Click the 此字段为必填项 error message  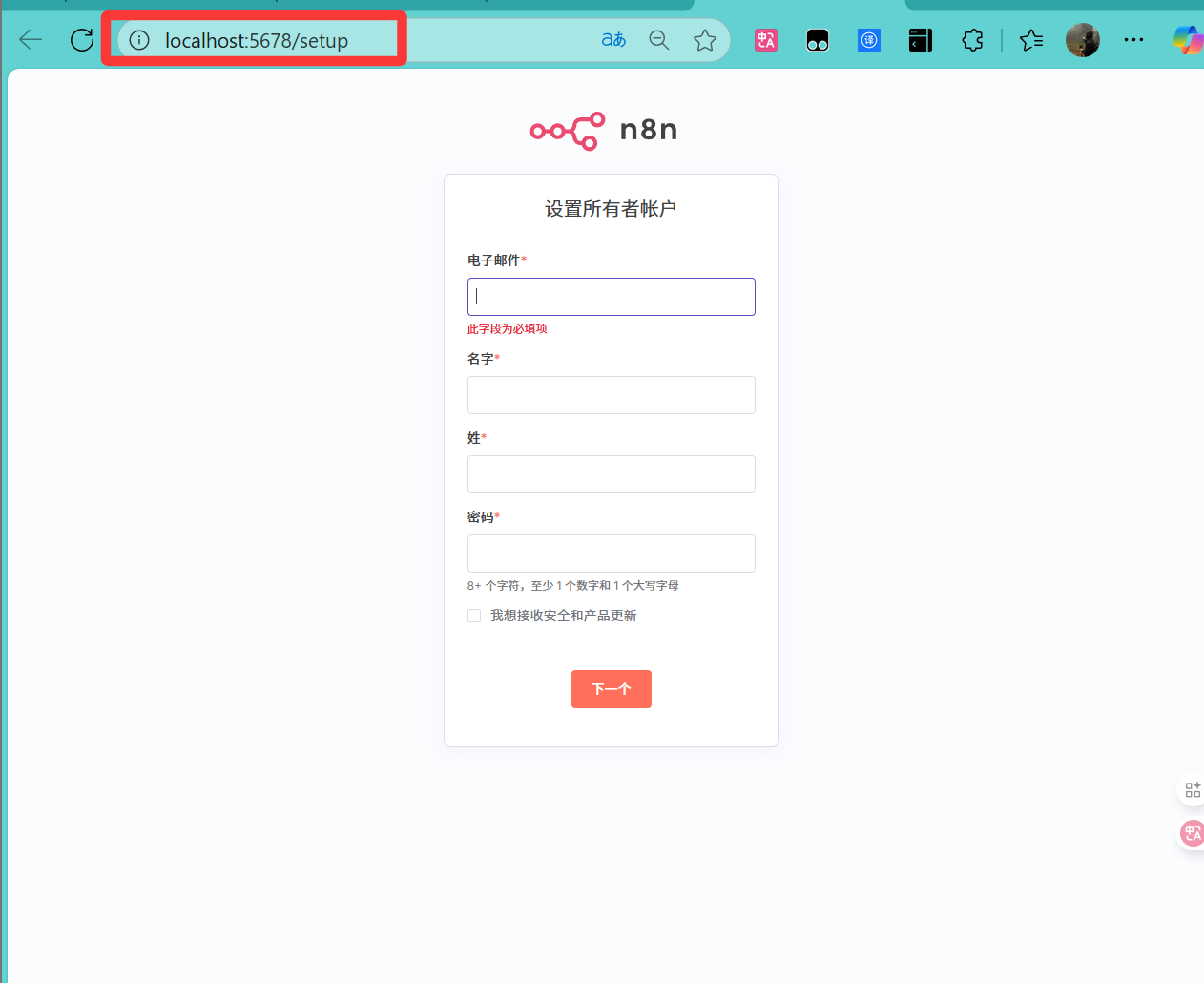pos(508,329)
